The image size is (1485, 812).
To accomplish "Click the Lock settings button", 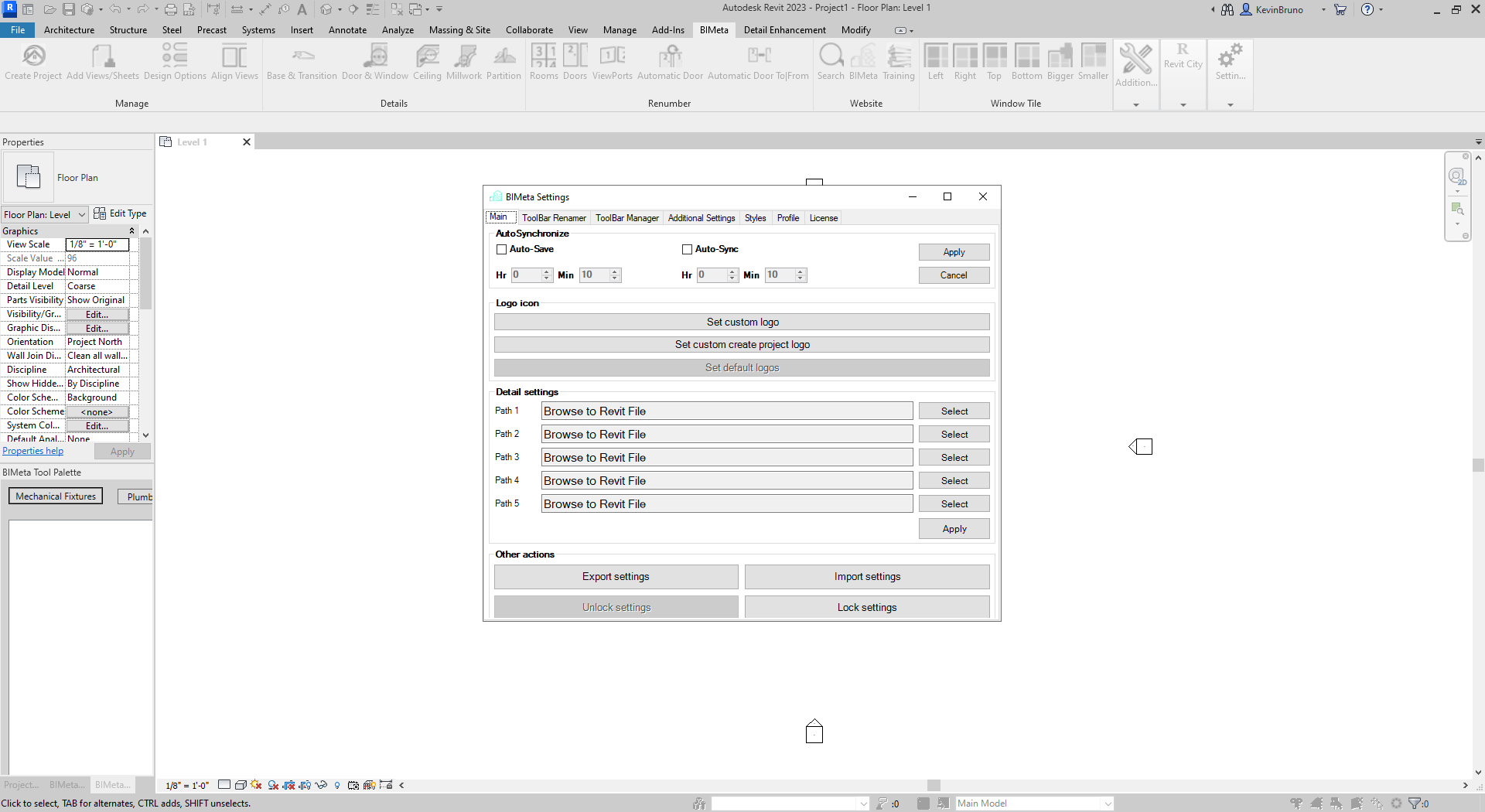I will [x=867, y=608].
